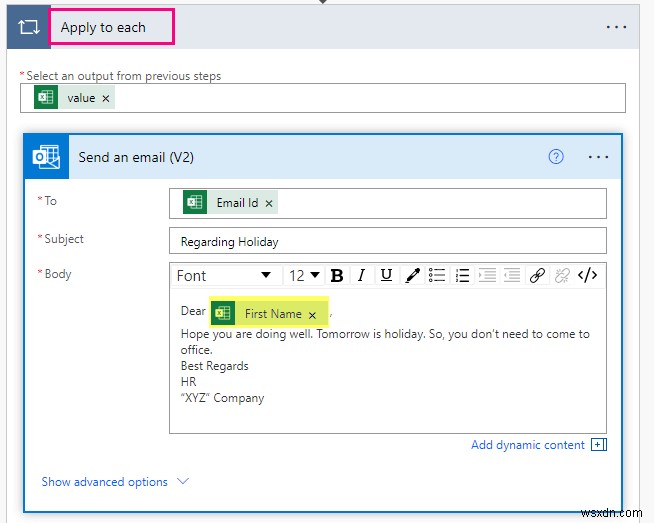Open the text highlight color pen tool
The image size is (654, 523).
coord(412,276)
